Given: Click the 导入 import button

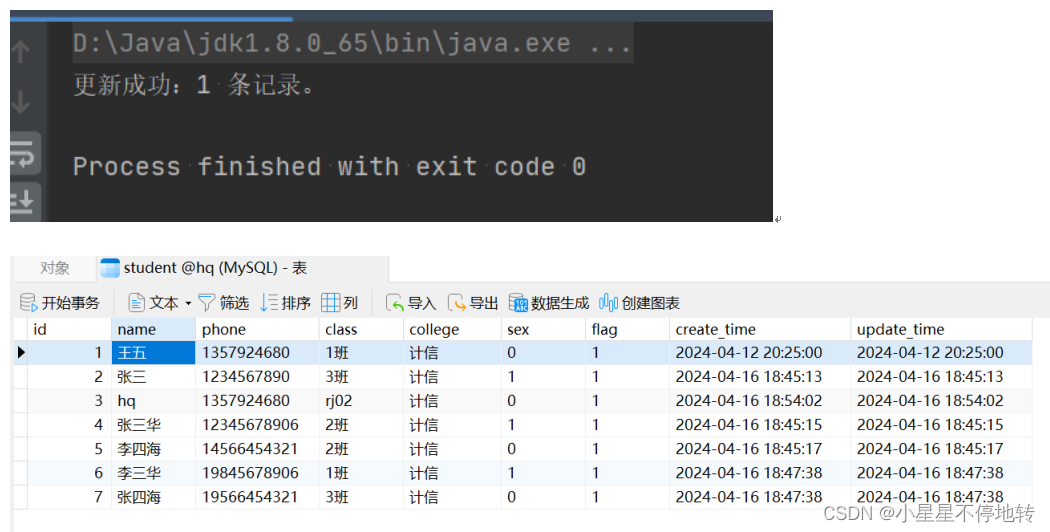Looking at the screenshot, I should [411, 303].
